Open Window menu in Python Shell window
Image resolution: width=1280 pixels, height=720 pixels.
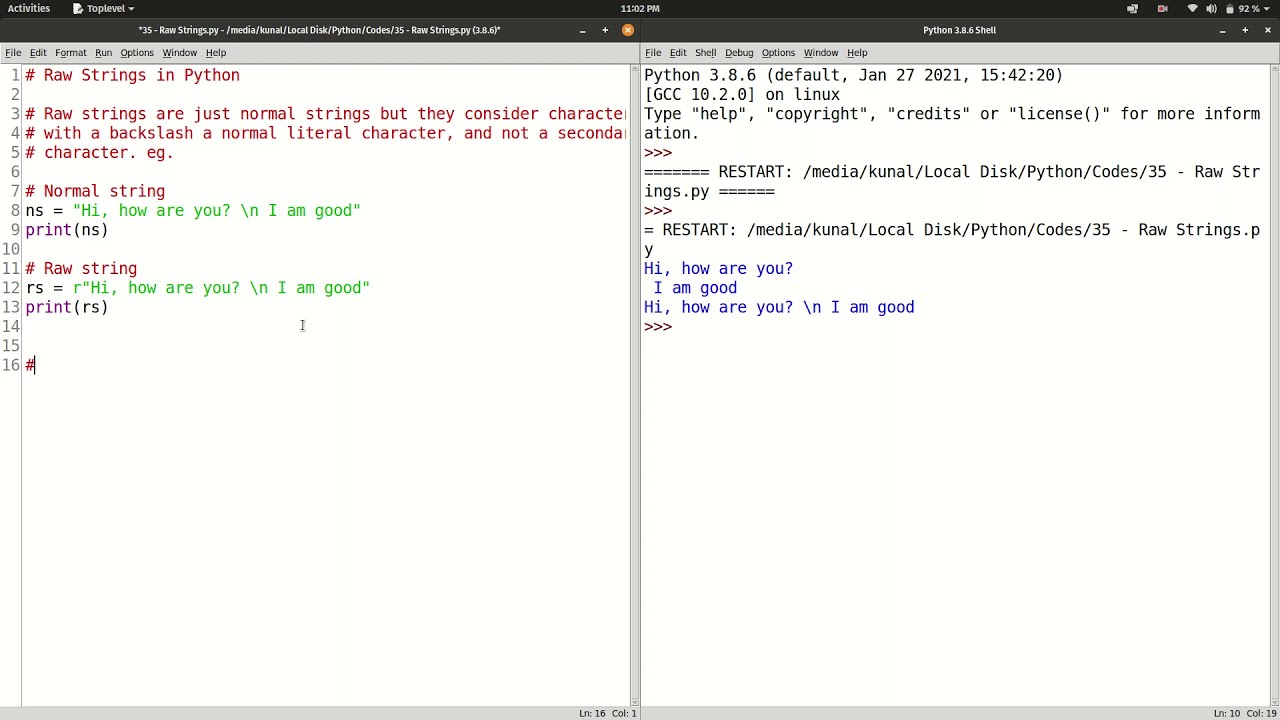pyautogui.click(x=821, y=52)
